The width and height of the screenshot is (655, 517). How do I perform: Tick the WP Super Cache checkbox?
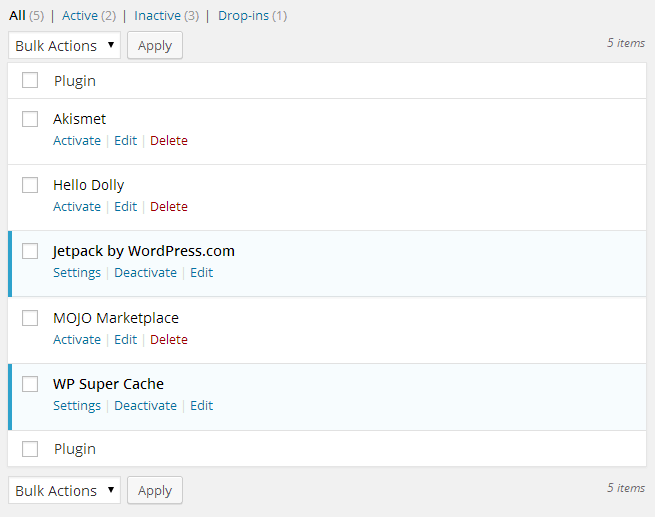pyautogui.click(x=30, y=384)
